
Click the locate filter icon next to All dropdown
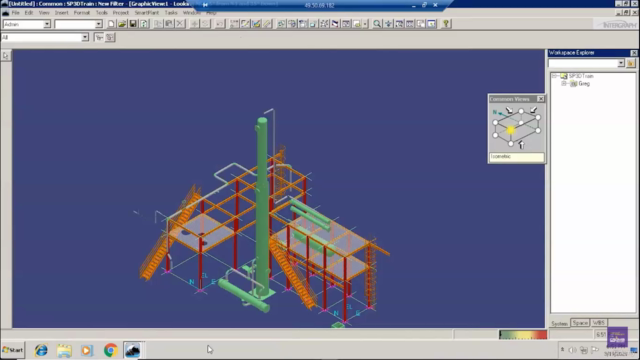coord(99,38)
